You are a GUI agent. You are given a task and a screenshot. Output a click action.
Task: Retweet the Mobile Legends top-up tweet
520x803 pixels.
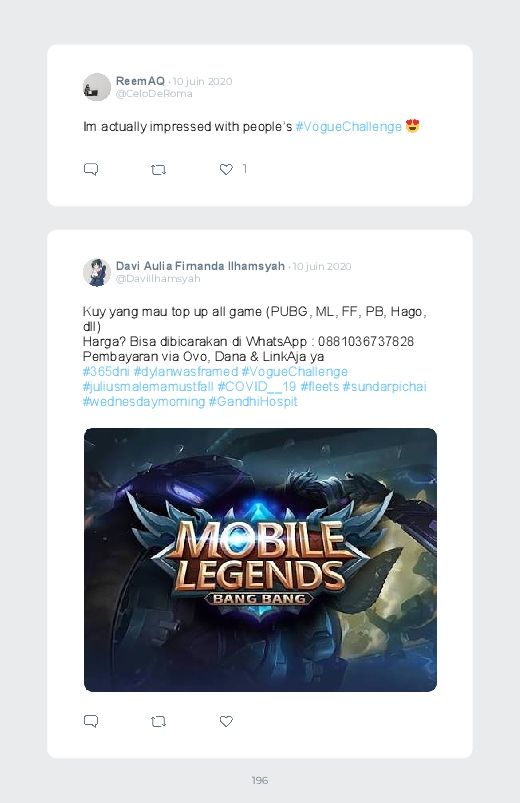158,722
